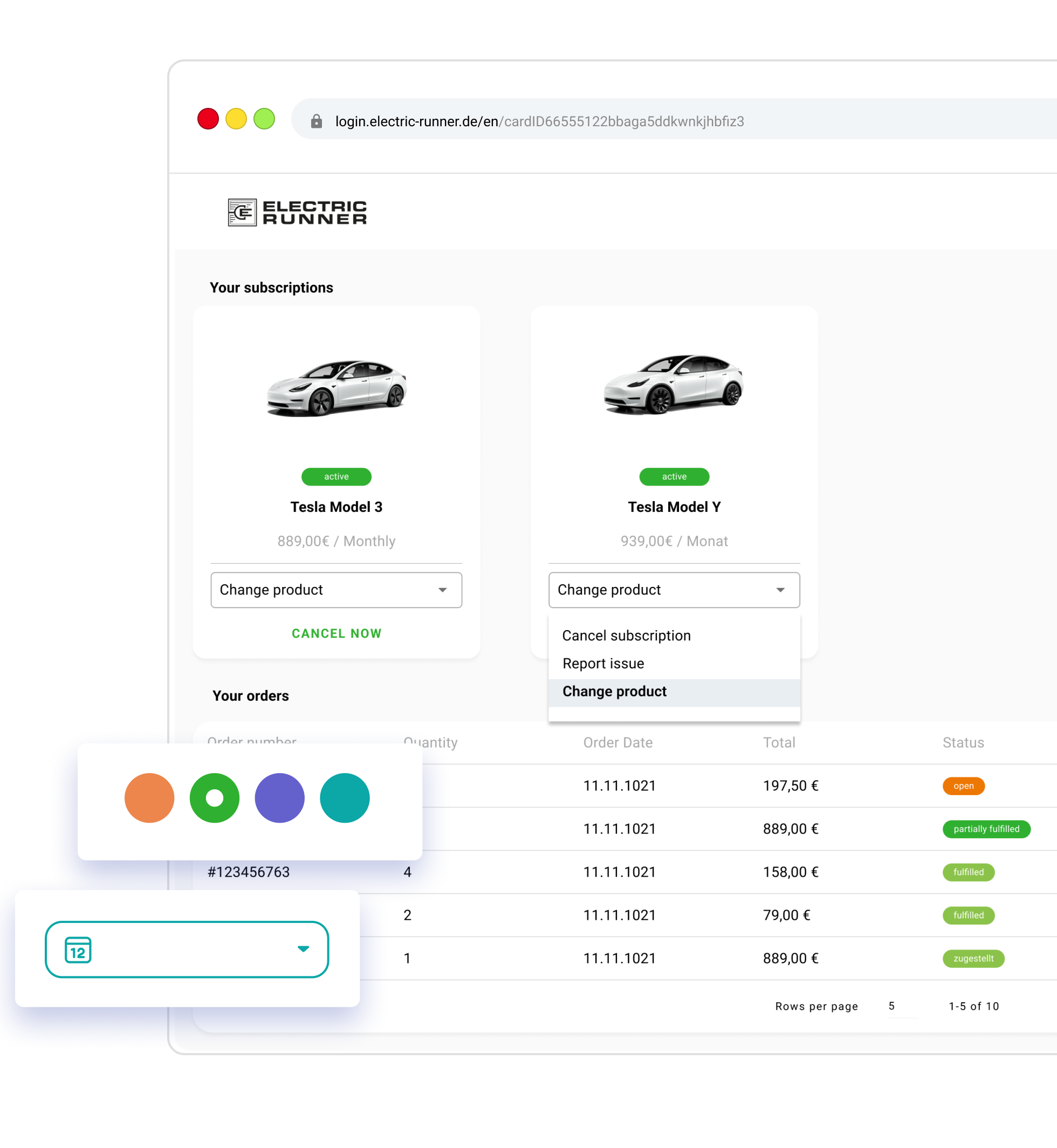Click the 1-5 of 10 pagination text
This screenshot has width=1057, height=1148.
(x=973, y=1006)
